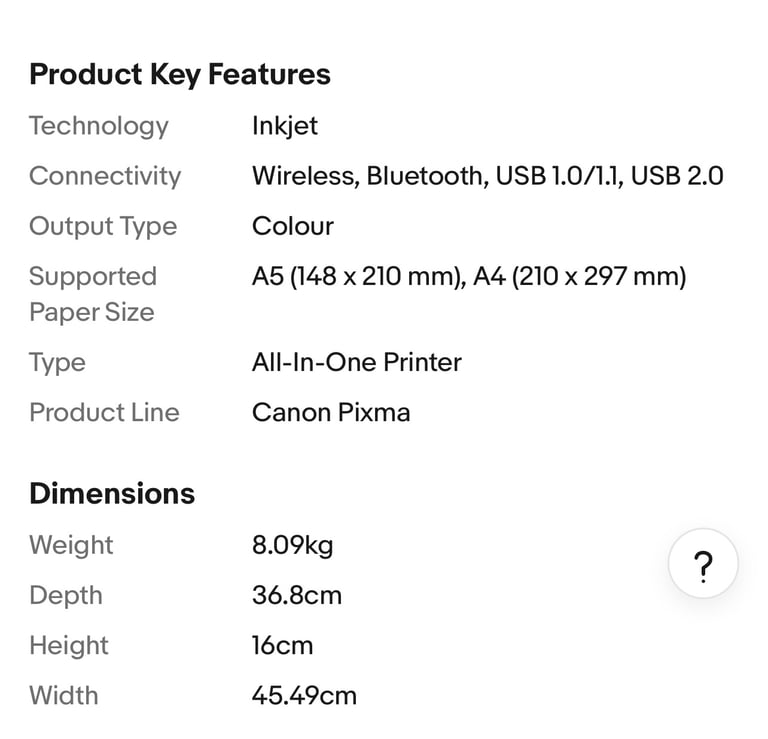Select the Weight label
Screen dimensions: 768x739
coord(71,545)
